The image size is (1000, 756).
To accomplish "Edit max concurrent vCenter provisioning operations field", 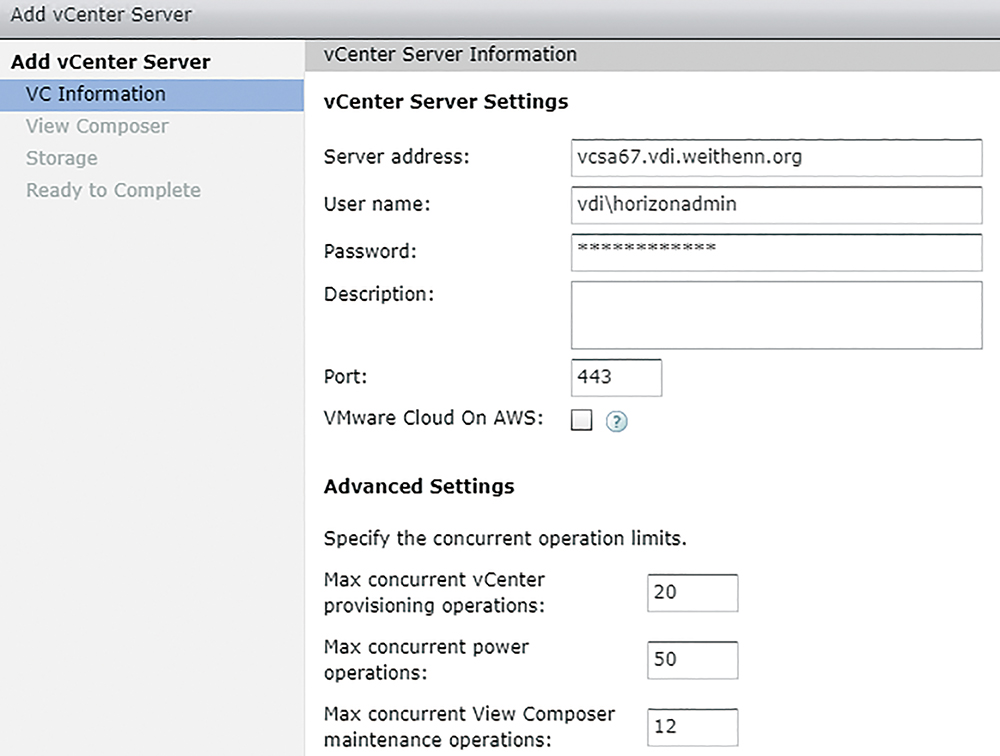I will [x=692, y=593].
